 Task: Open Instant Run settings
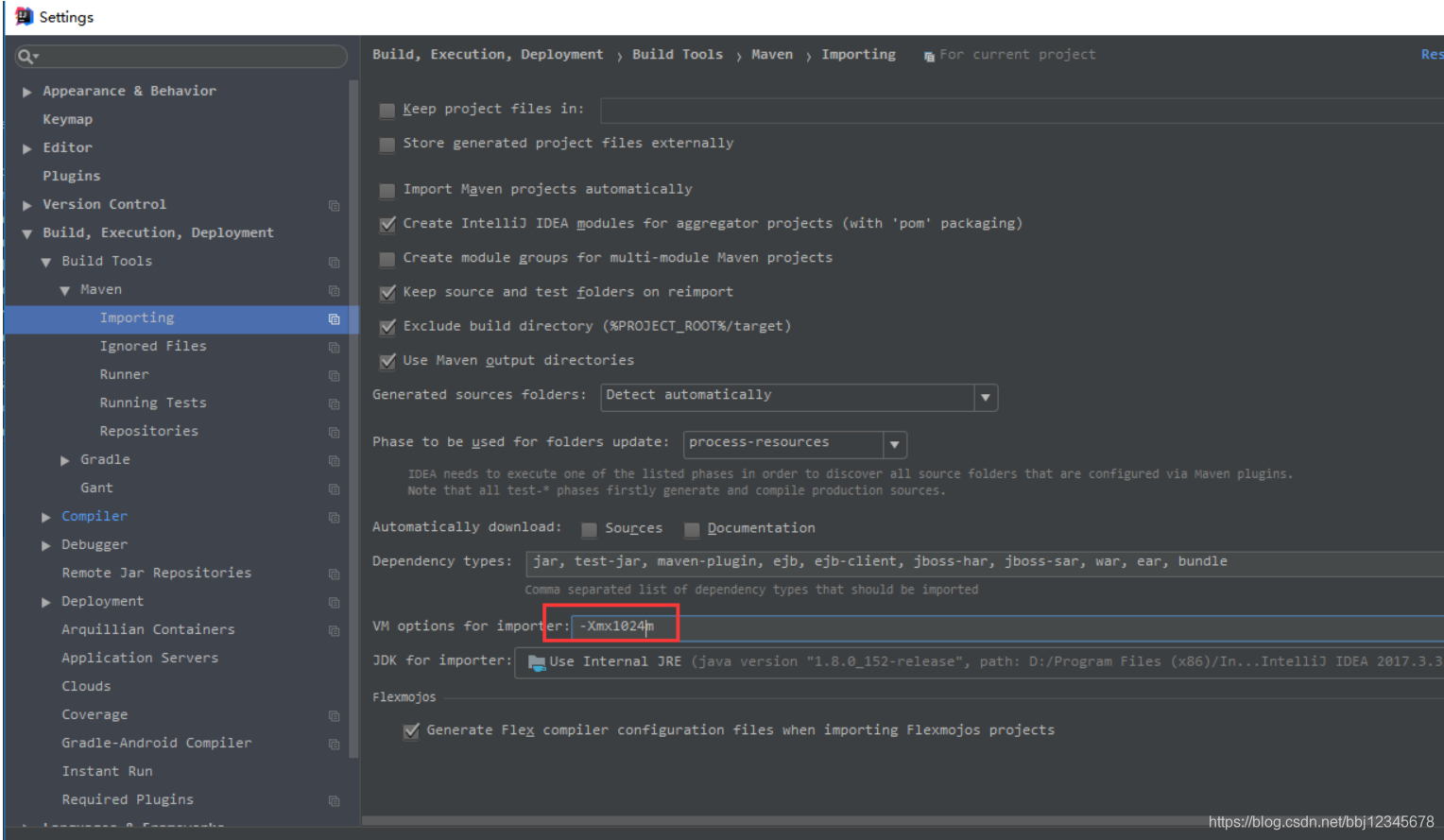pos(107,771)
